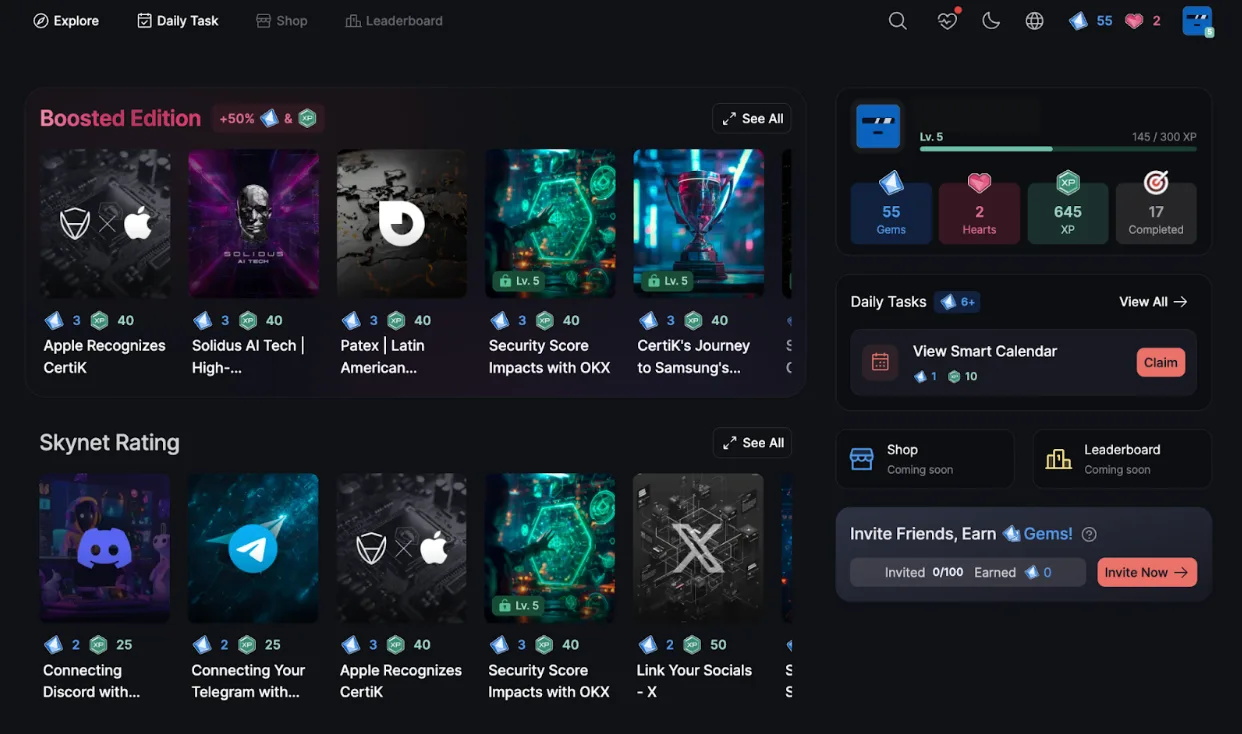Click the Daily Tasks 6+ gem badge

tap(957, 302)
